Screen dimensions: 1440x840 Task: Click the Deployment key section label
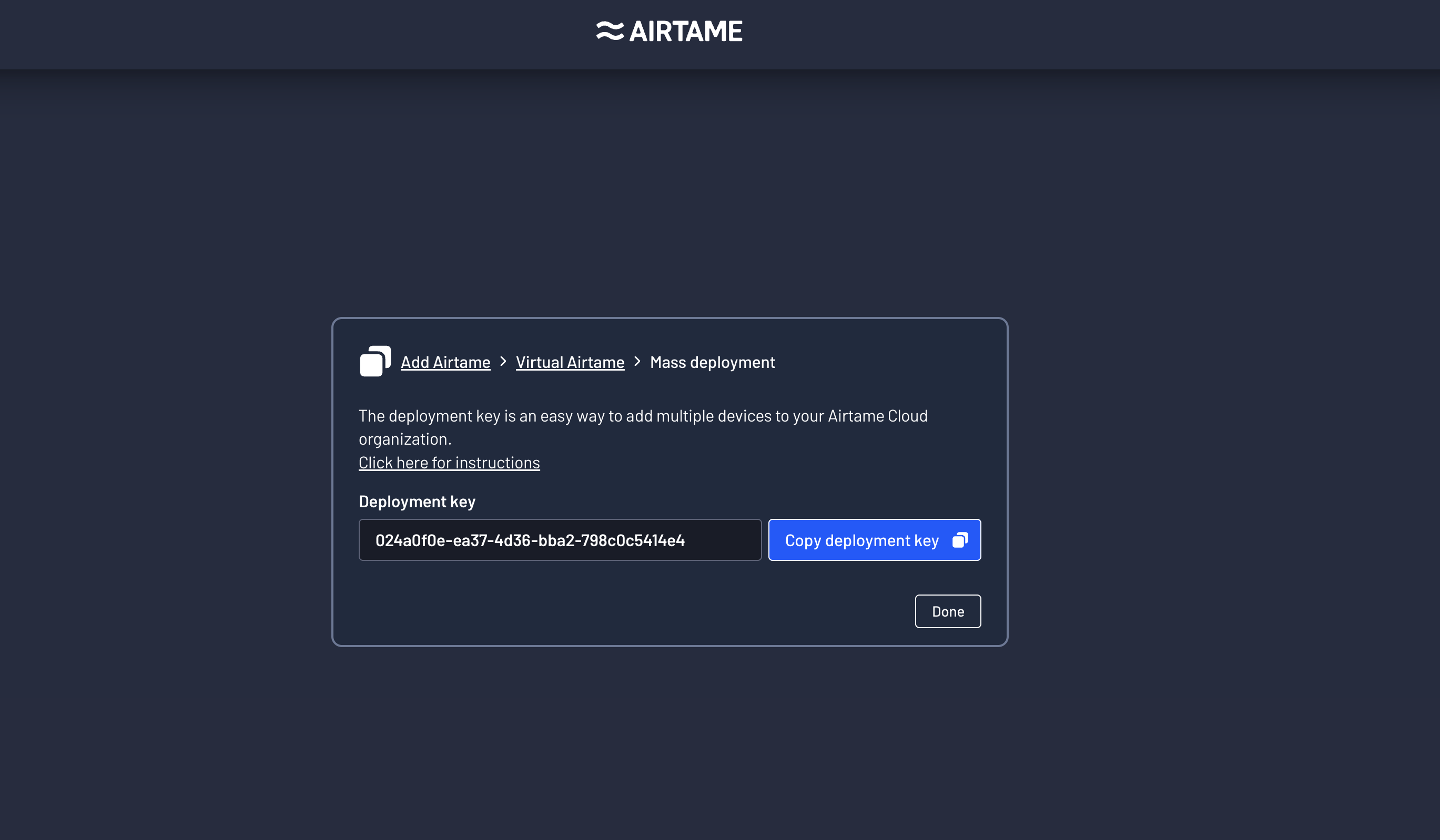pos(417,501)
